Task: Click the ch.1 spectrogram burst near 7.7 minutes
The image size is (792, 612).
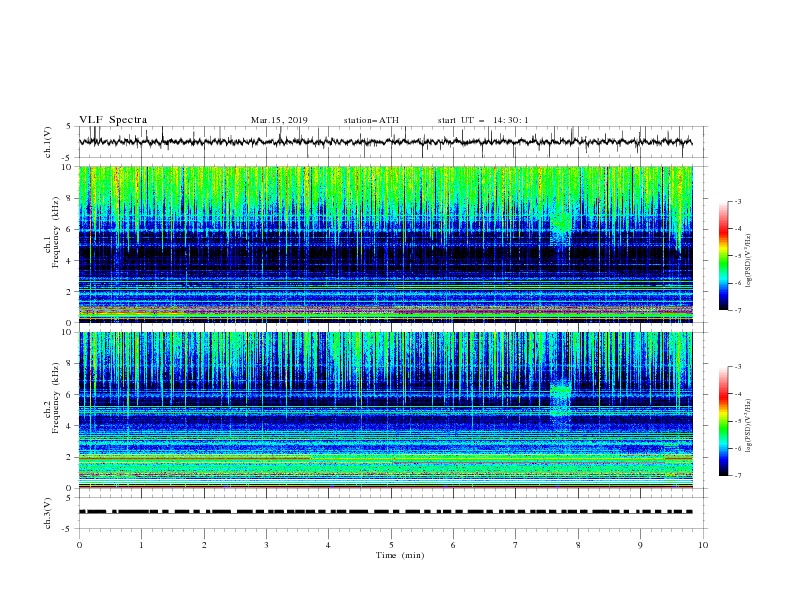Action: point(561,227)
